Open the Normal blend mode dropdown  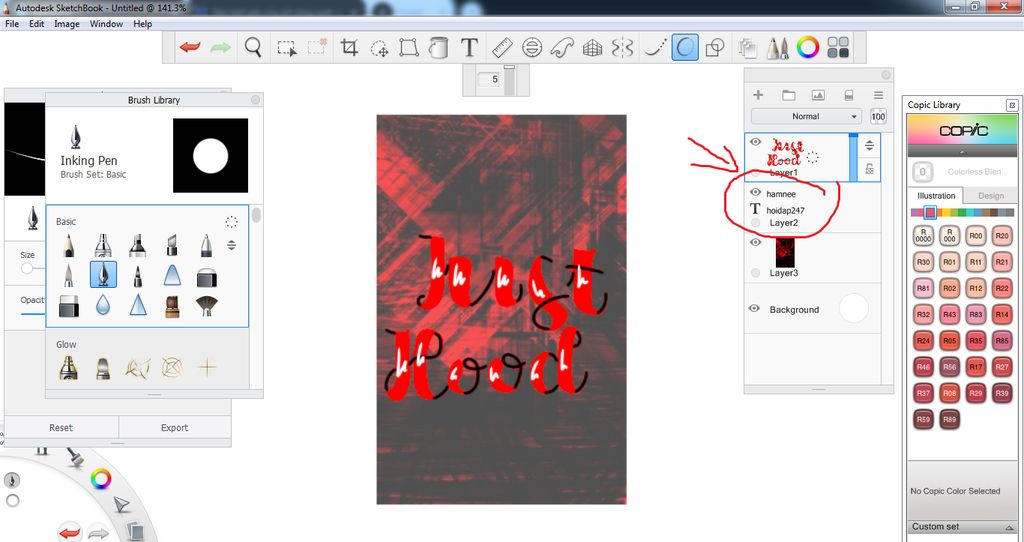(807, 116)
